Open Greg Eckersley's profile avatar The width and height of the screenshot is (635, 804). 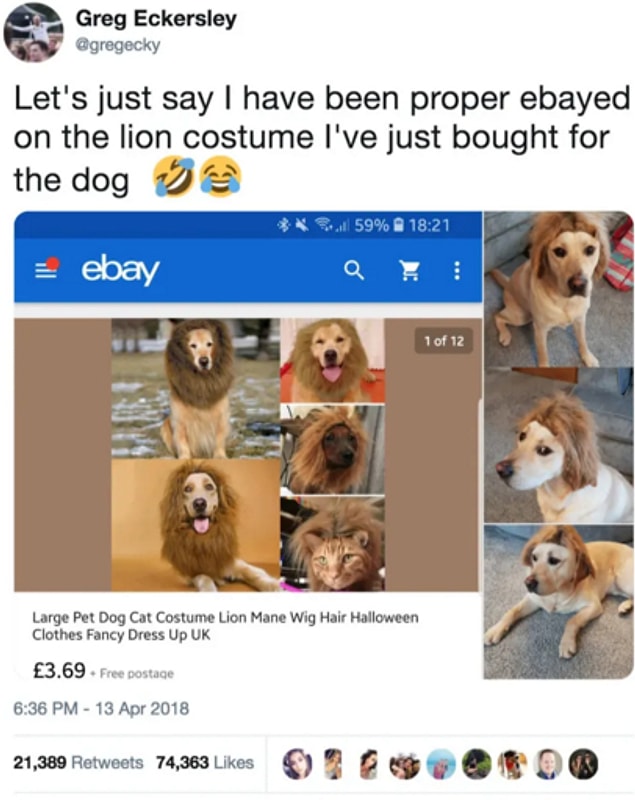click(33, 32)
